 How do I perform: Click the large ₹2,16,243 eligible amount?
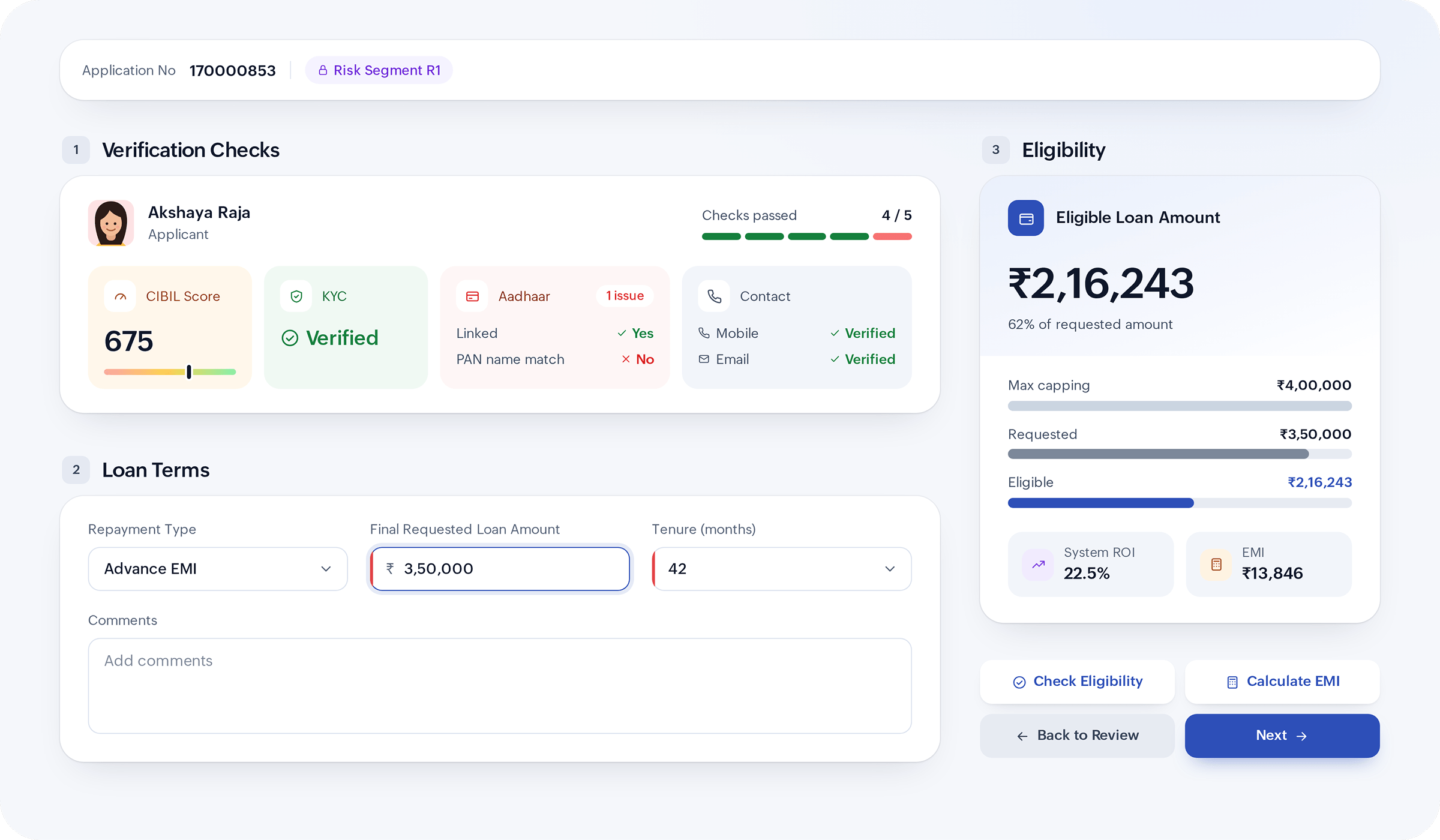point(1101,283)
